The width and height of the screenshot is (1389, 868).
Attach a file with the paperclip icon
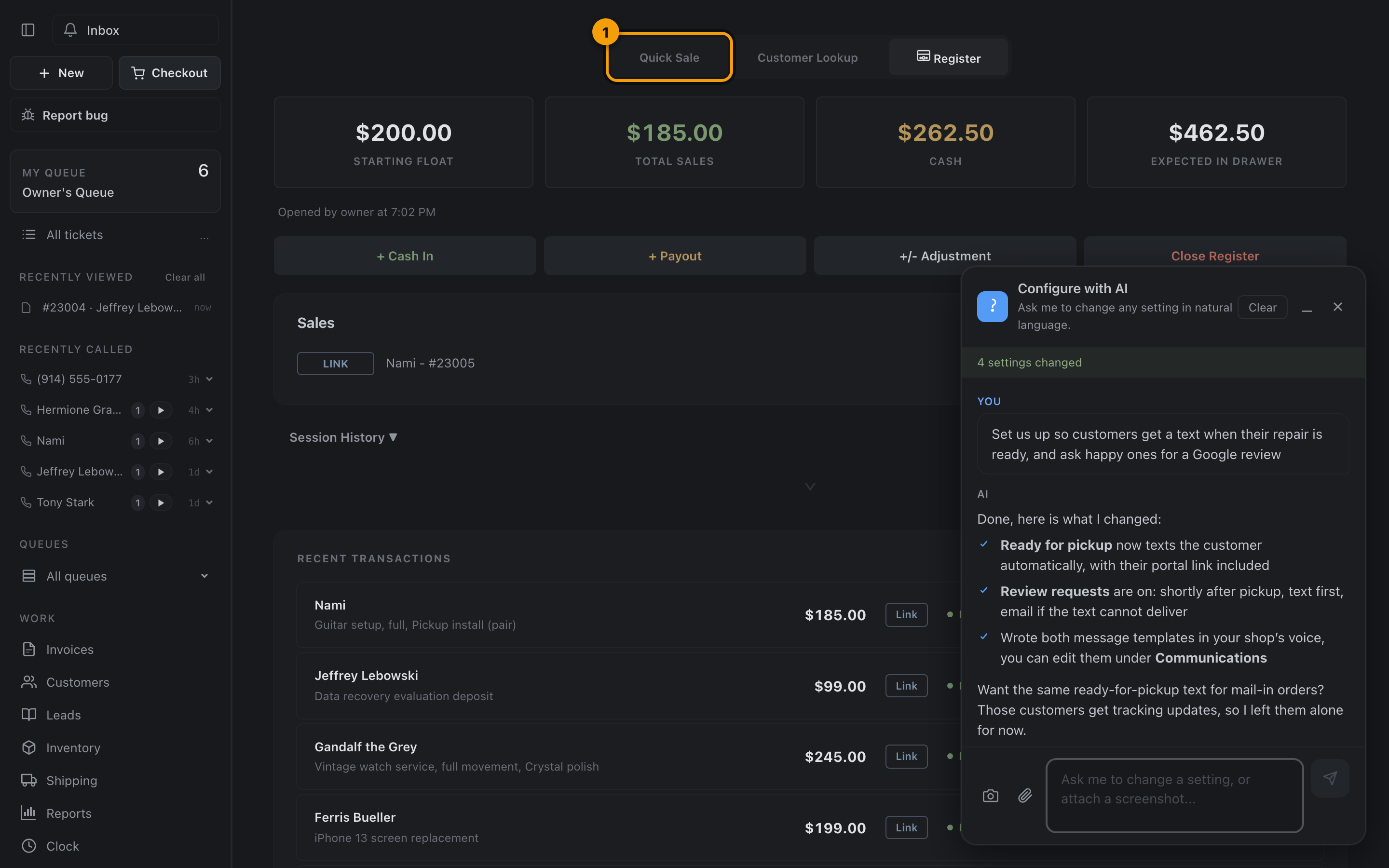coord(1025,796)
